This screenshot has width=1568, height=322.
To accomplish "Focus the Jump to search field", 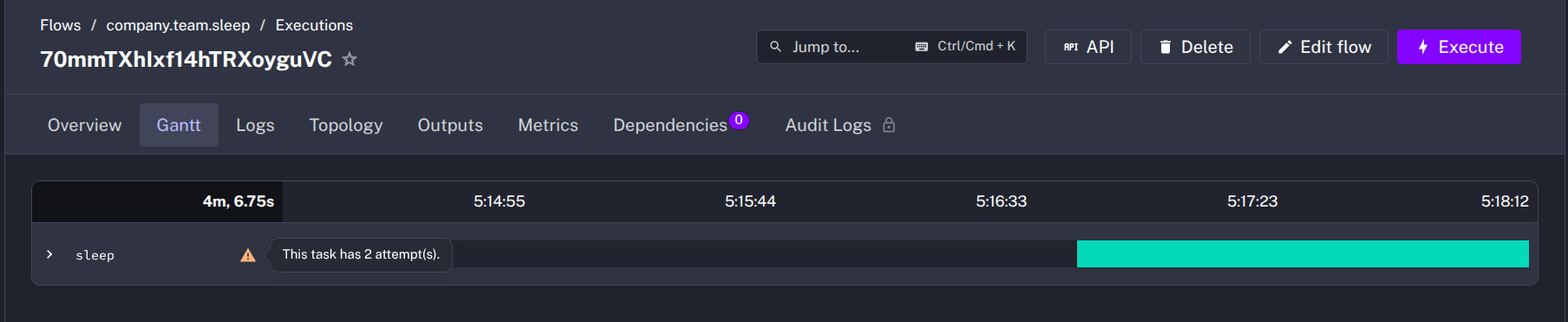I will 892,47.
